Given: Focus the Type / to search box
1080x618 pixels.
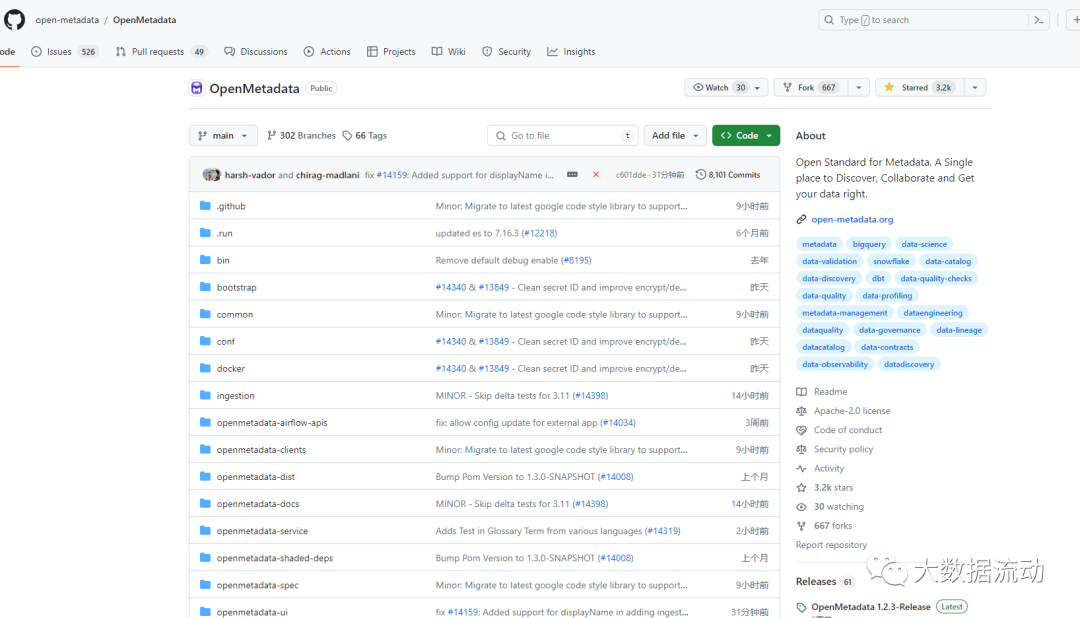Looking at the screenshot, I should point(934,20).
